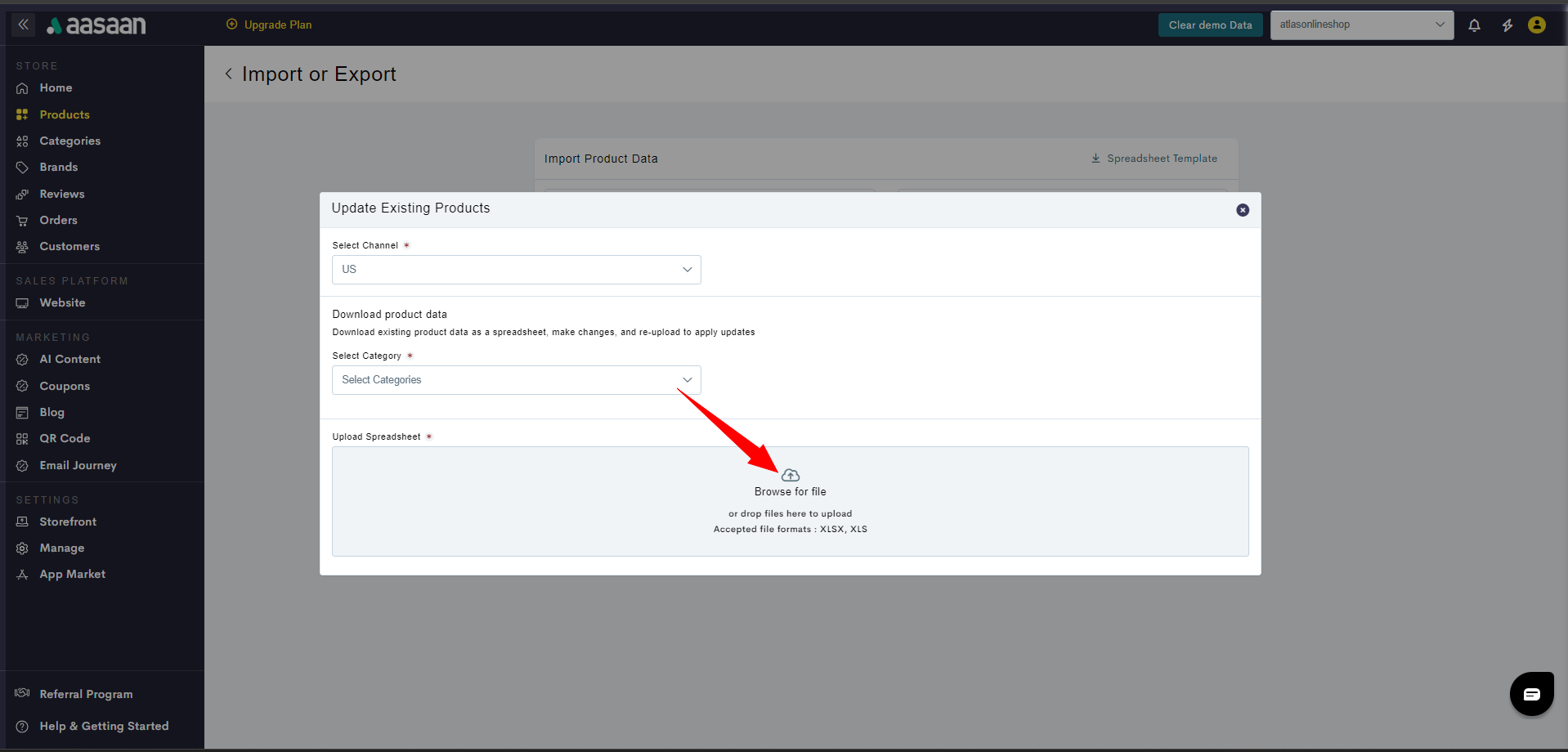Expand the Select Channel dropdown

point(516,270)
